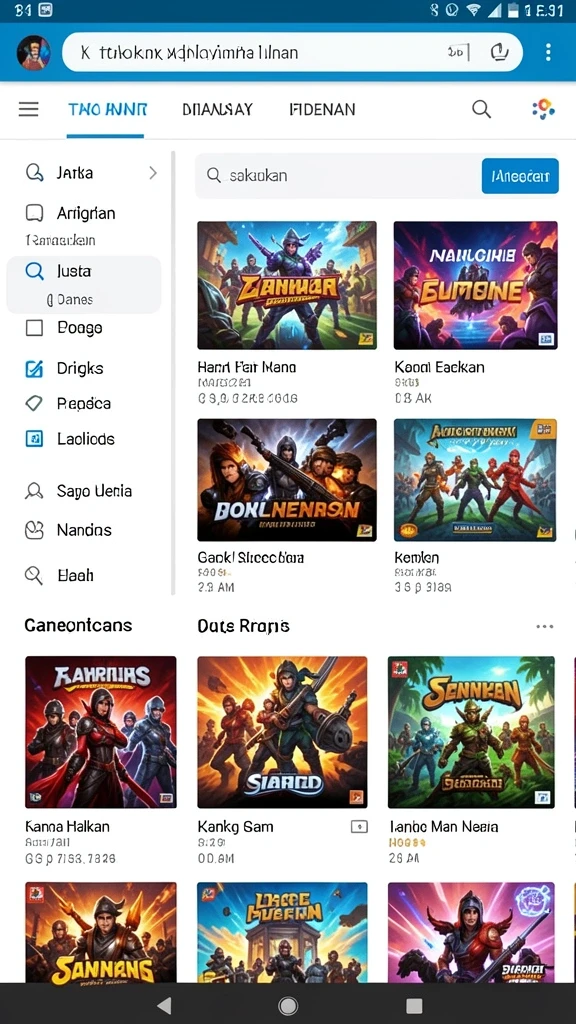Viewport: 576px width, 1024px height.
Task: Tap the profile avatar in the top bar
Action: pyautogui.click(x=33, y=52)
